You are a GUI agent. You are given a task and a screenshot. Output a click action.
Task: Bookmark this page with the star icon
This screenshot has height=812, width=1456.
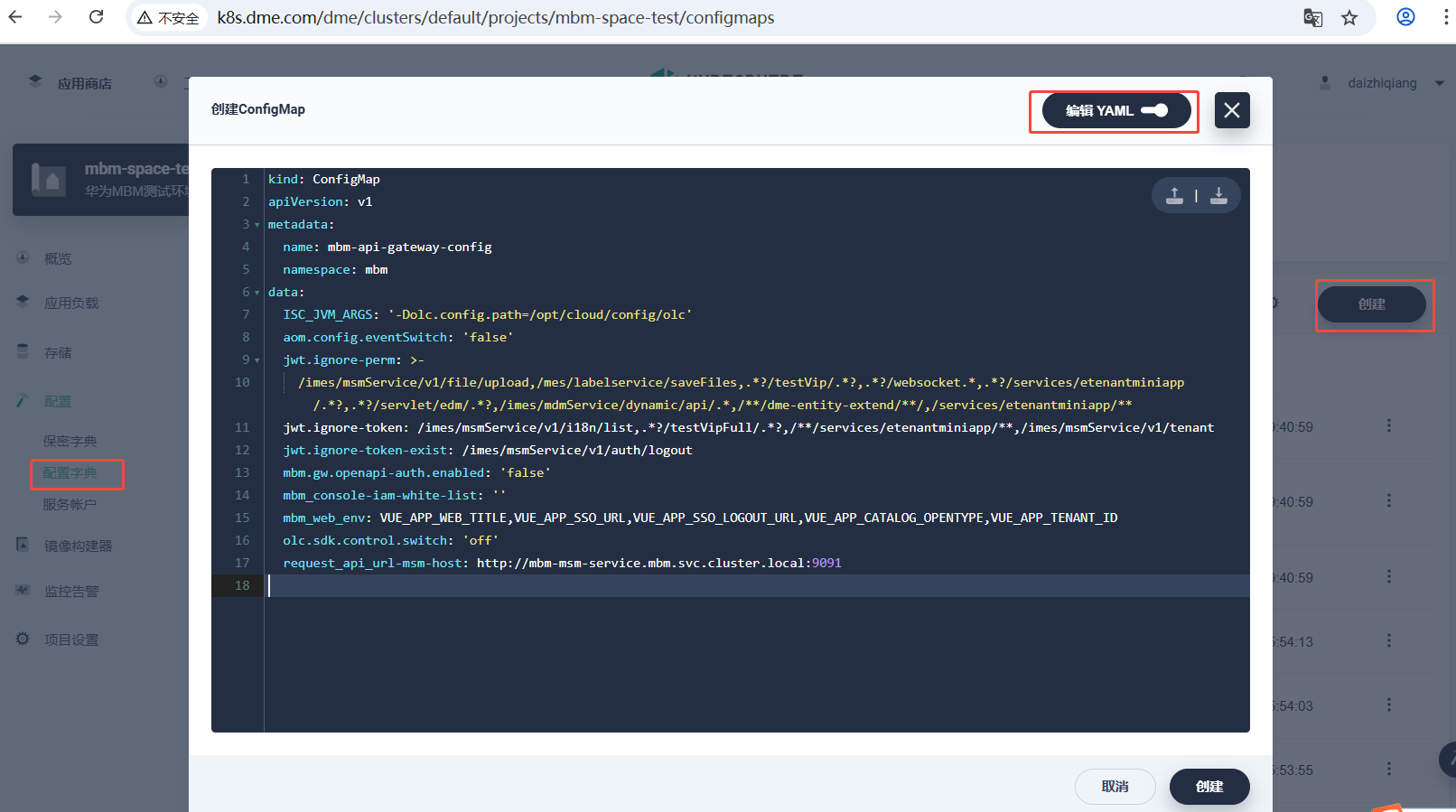[x=1349, y=18]
